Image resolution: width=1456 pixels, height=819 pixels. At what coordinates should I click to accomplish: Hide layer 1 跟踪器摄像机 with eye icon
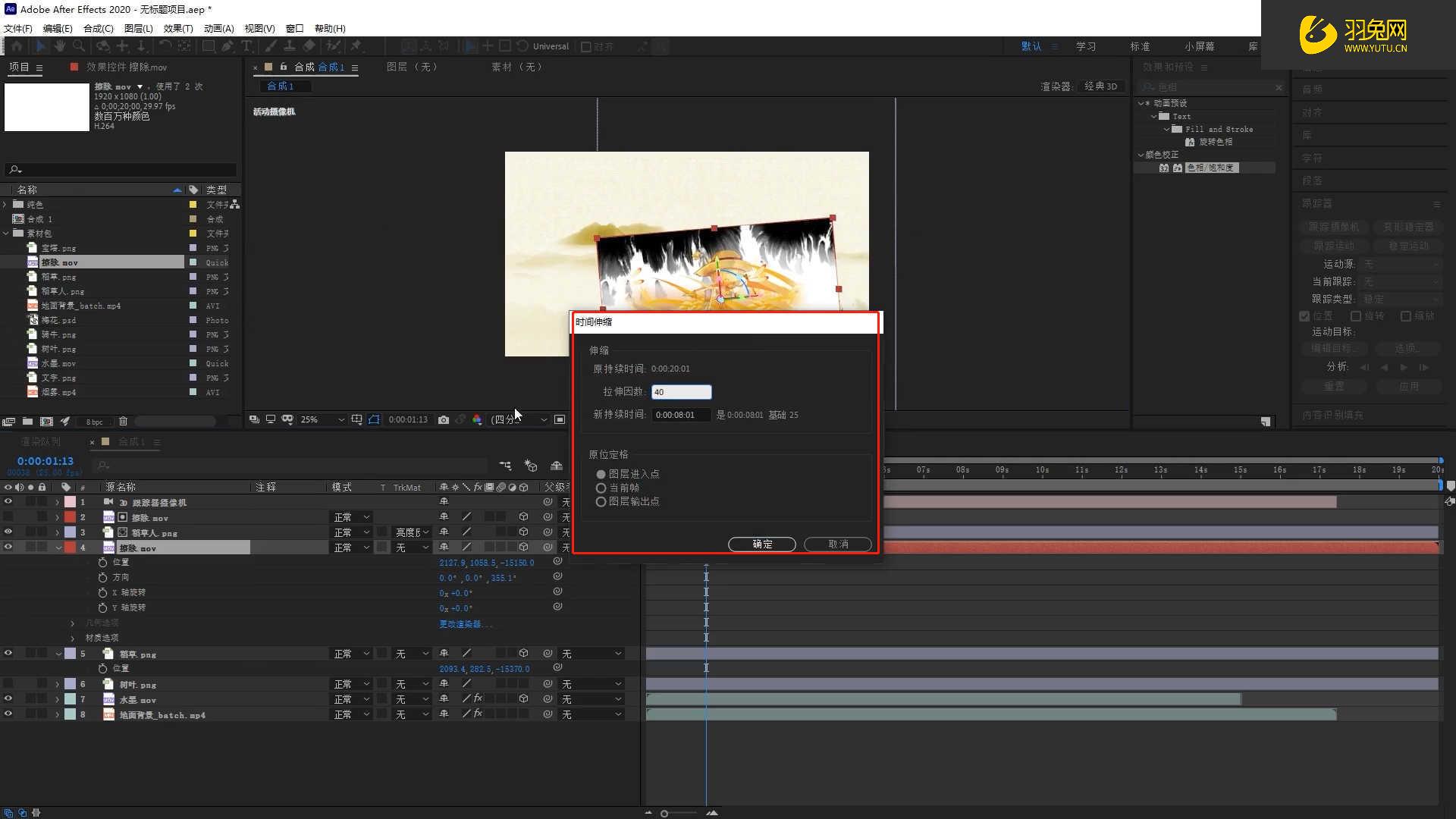(x=8, y=501)
